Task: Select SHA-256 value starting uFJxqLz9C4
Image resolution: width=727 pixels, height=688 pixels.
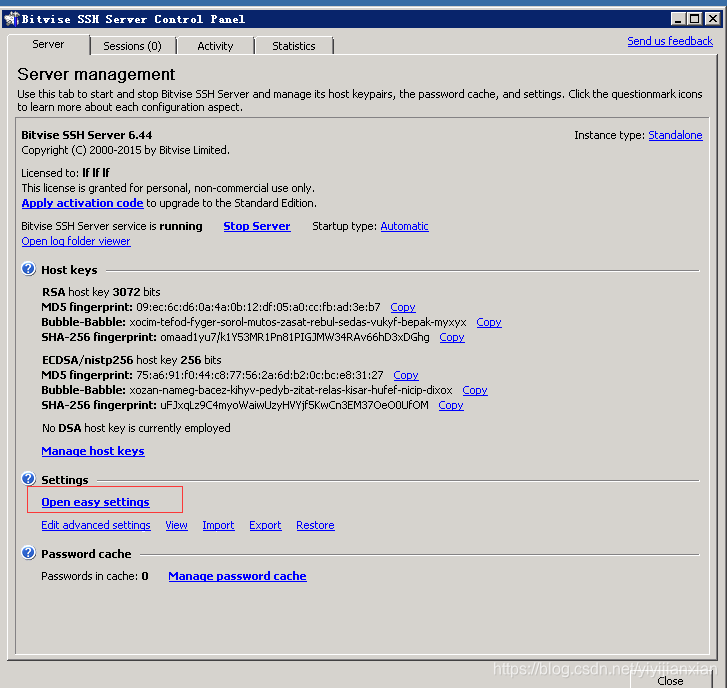Action: point(294,405)
